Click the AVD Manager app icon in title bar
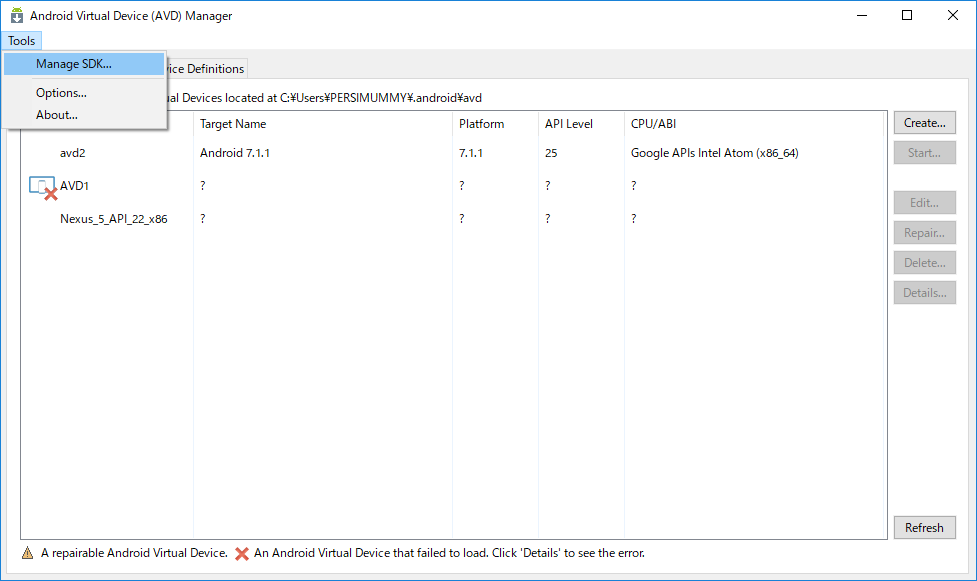This screenshot has height=581, width=977. (17, 16)
